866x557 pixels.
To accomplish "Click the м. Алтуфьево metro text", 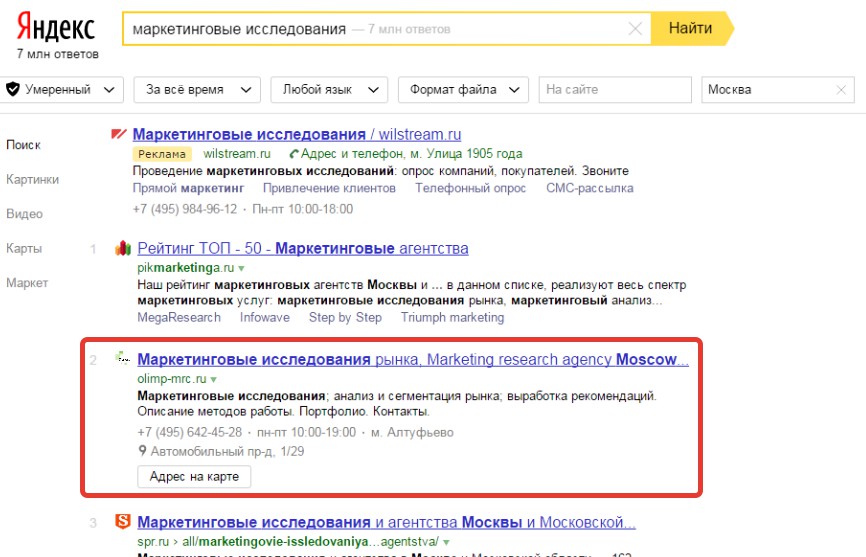I will click(x=412, y=432).
